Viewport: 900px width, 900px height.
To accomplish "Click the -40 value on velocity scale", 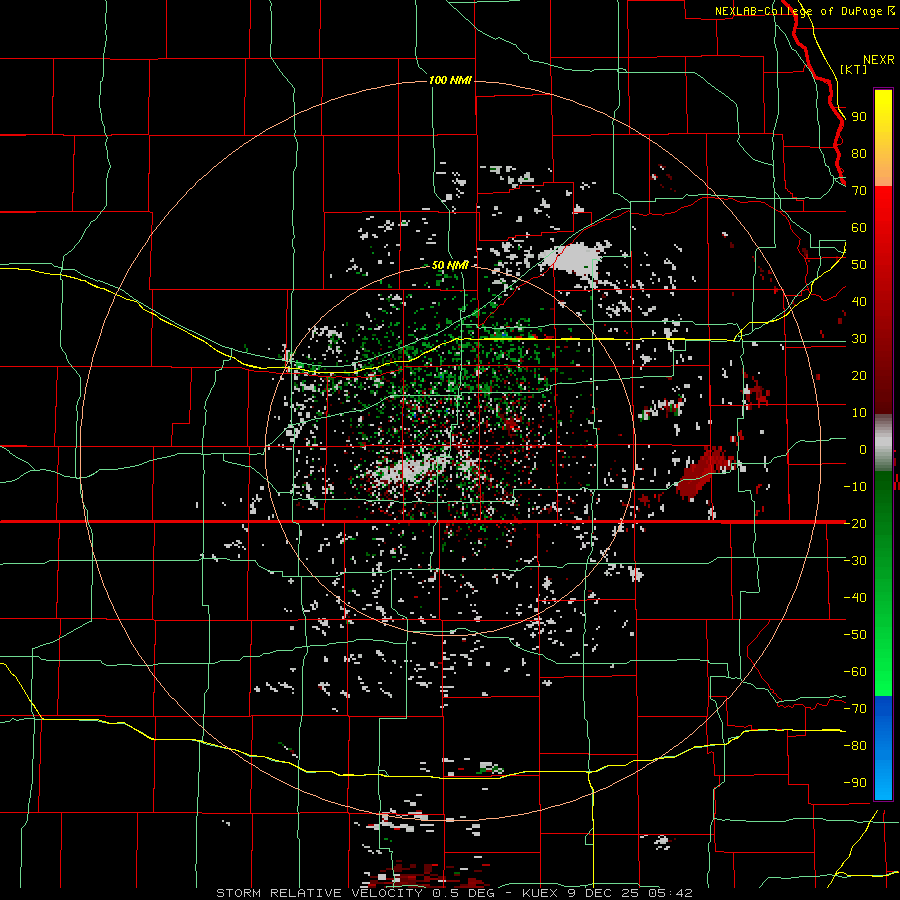I will pos(855,598).
